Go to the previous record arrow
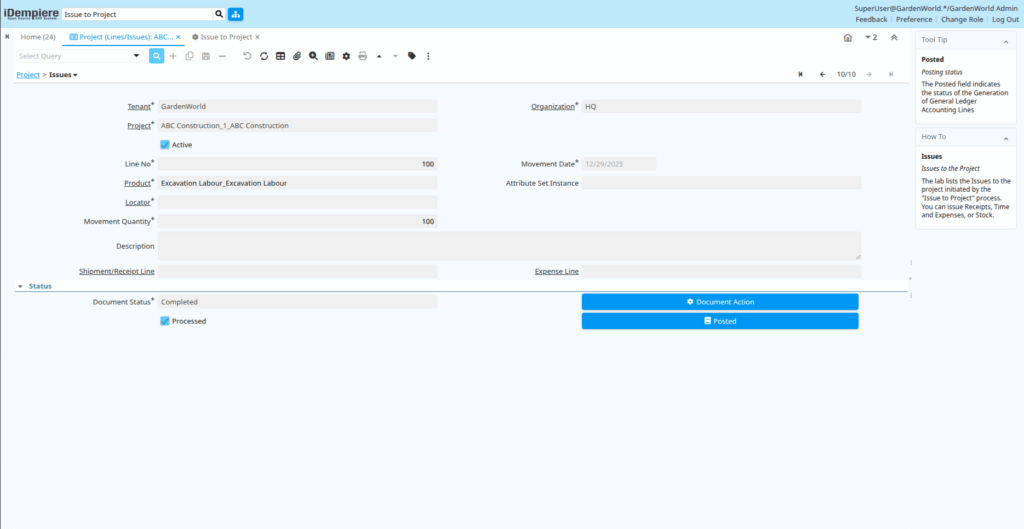Screen dimensions: 1024x529 click(x=823, y=74)
